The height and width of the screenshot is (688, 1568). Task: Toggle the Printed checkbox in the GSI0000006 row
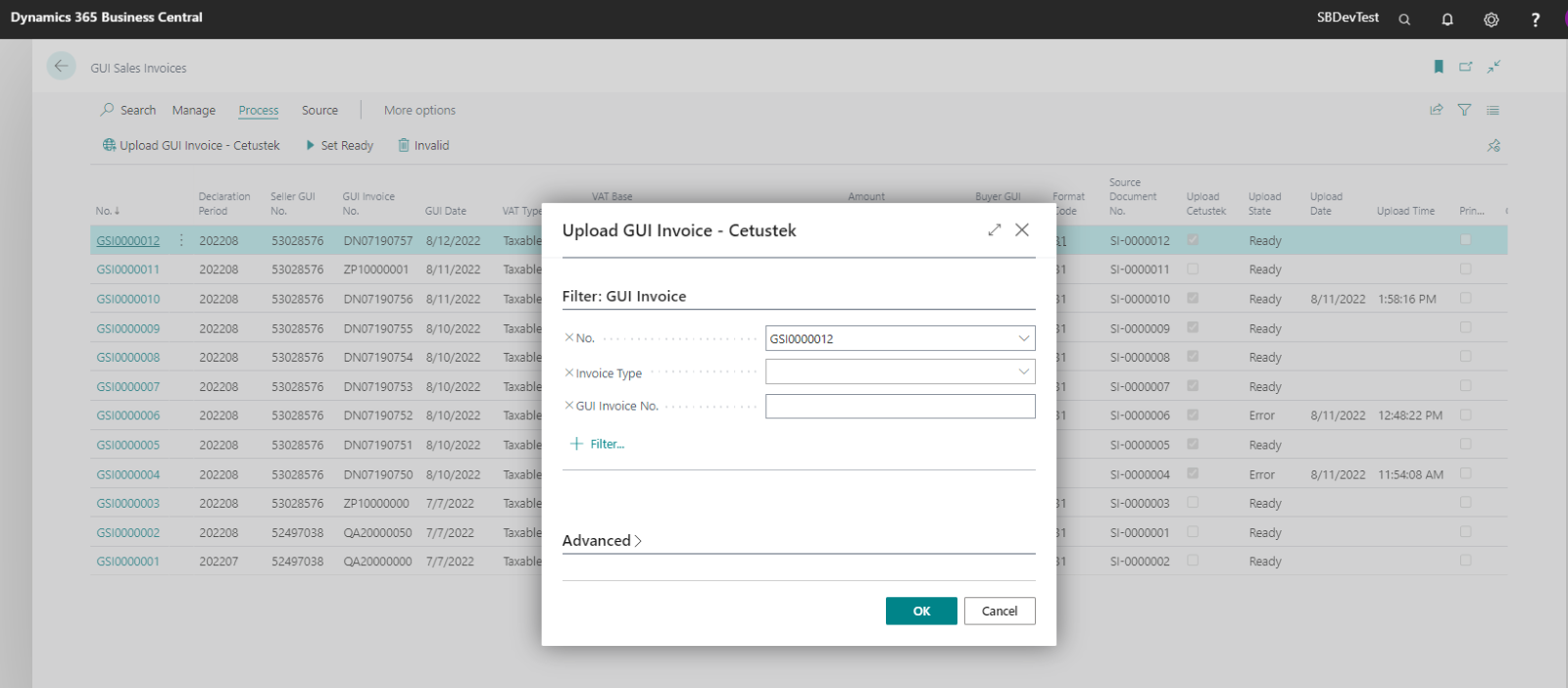click(1465, 415)
